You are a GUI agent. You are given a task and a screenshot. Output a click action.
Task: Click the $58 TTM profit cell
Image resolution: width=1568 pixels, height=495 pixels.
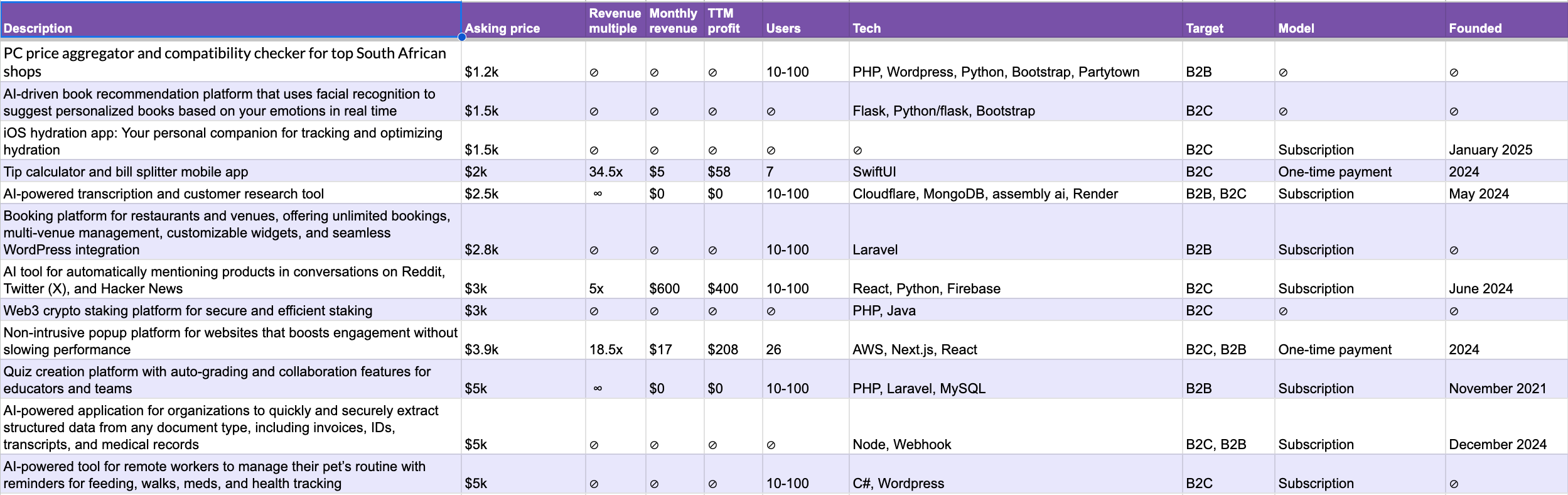tap(733, 171)
